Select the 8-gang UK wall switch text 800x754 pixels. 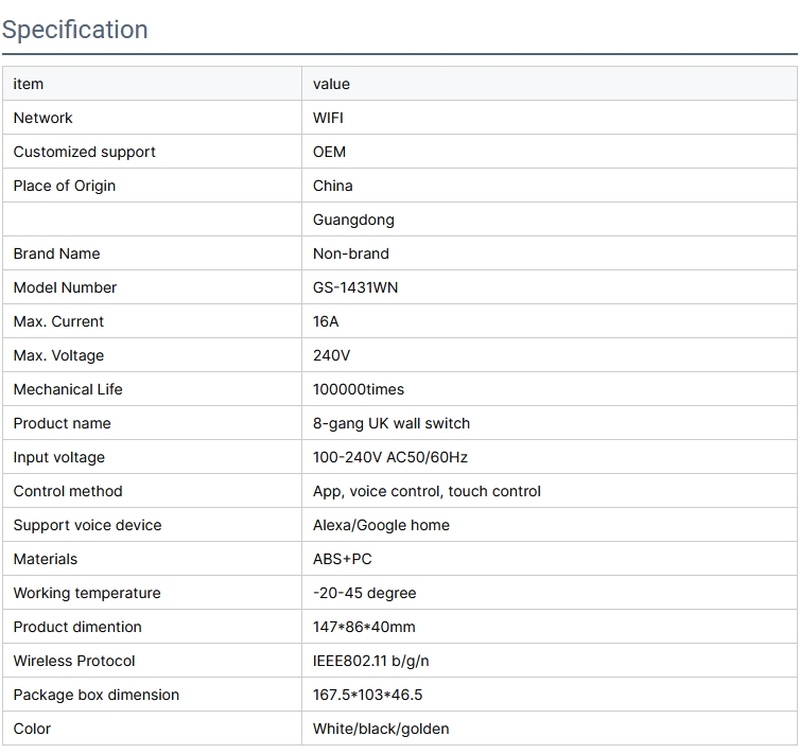click(x=391, y=424)
